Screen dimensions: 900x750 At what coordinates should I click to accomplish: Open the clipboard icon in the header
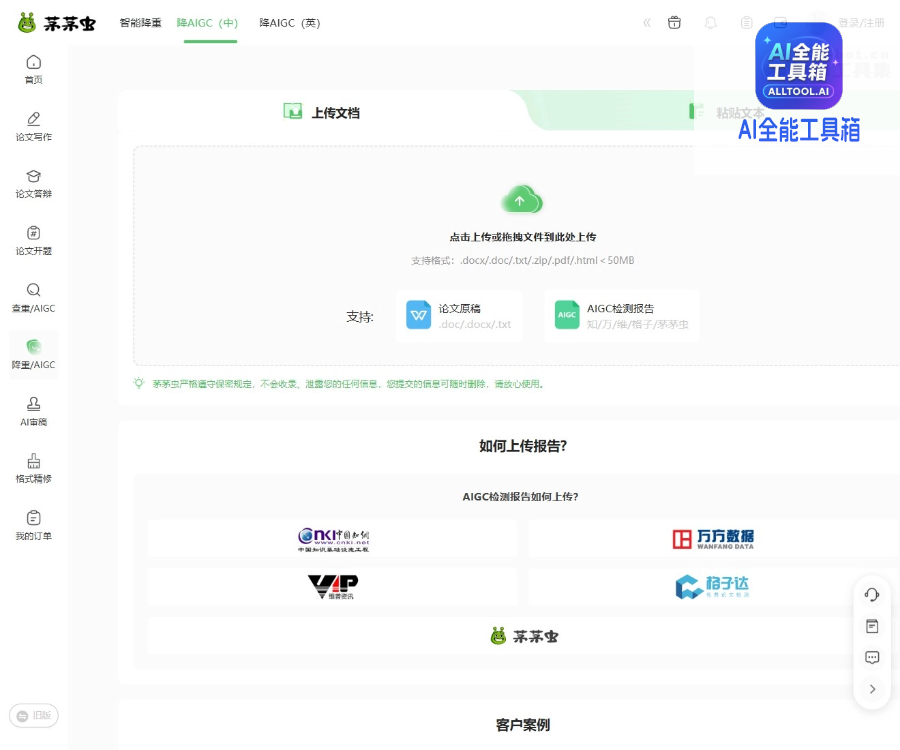[x=746, y=23]
